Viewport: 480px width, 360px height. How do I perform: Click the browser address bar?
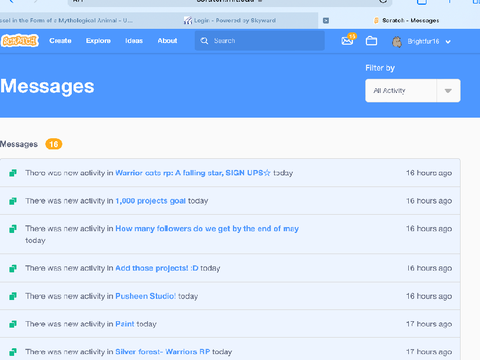230,3
